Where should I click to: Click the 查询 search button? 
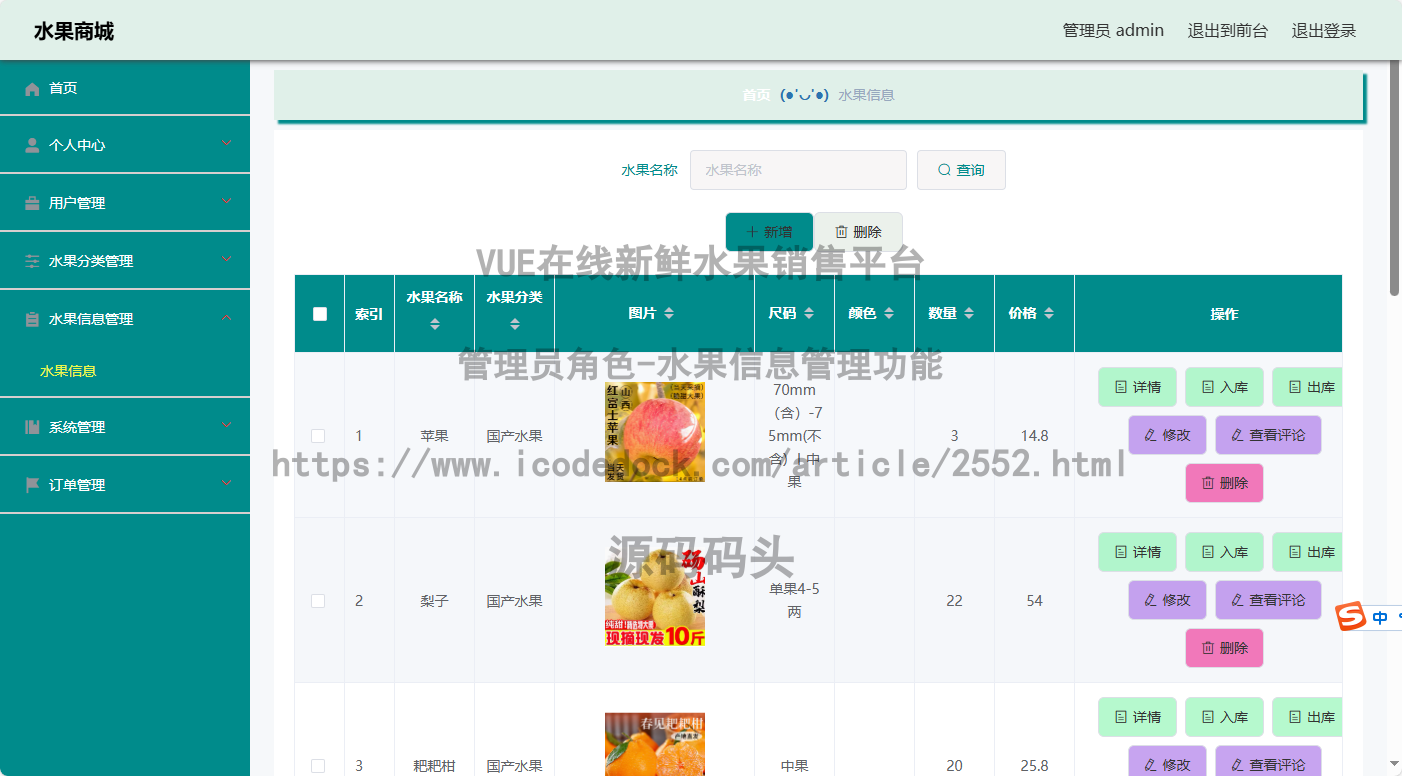point(961,170)
